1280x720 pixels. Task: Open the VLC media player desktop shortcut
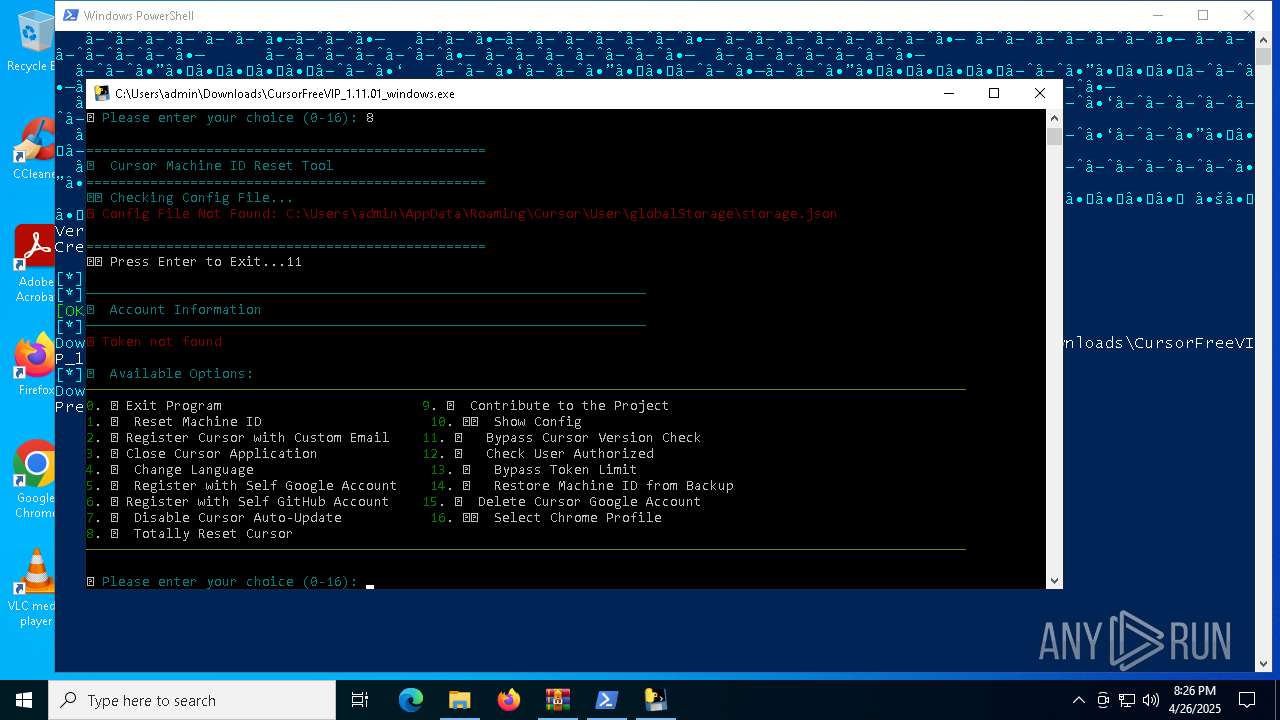pyautogui.click(x=32, y=588)
